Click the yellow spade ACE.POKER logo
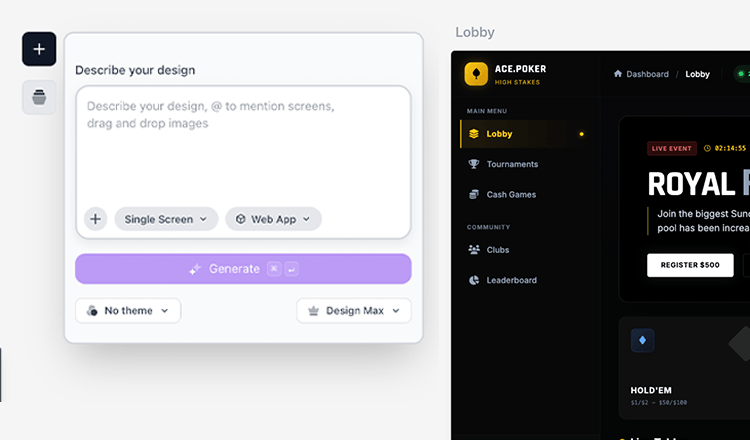The width and height of the screenshot is (750, 440). pyautogui.click(x=476, y=74)
